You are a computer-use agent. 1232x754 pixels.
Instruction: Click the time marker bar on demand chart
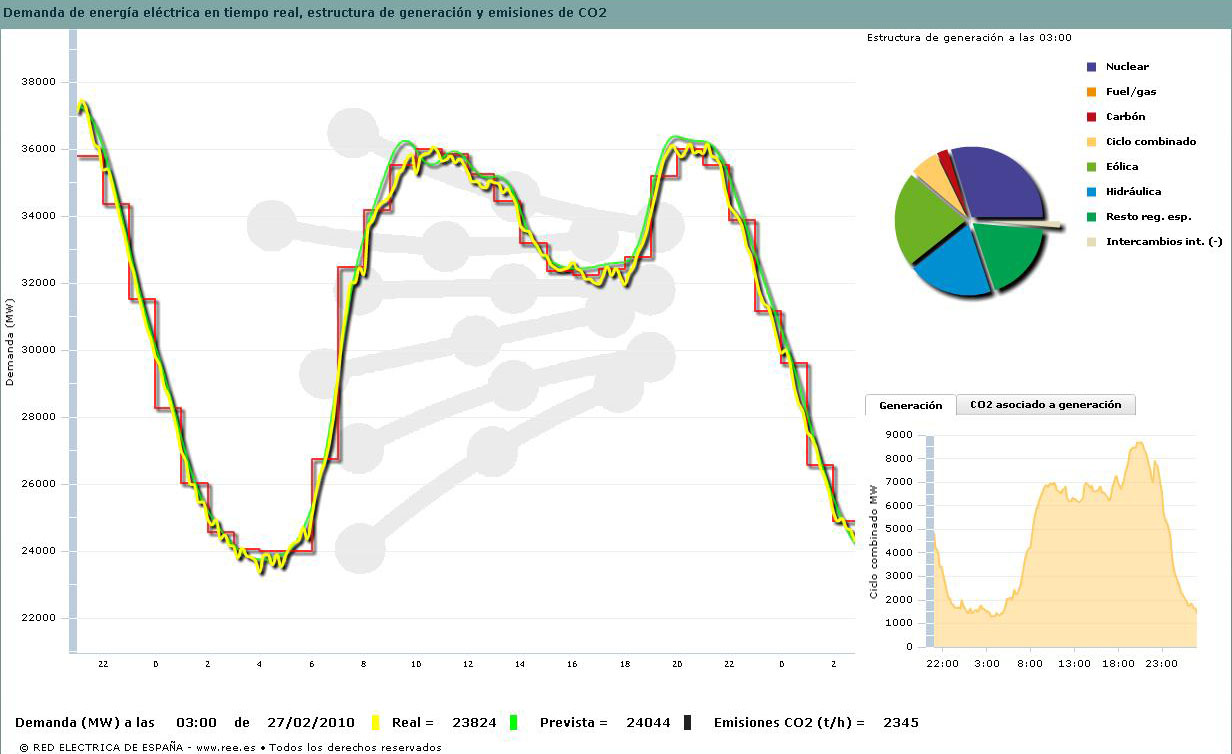(72, 340)
